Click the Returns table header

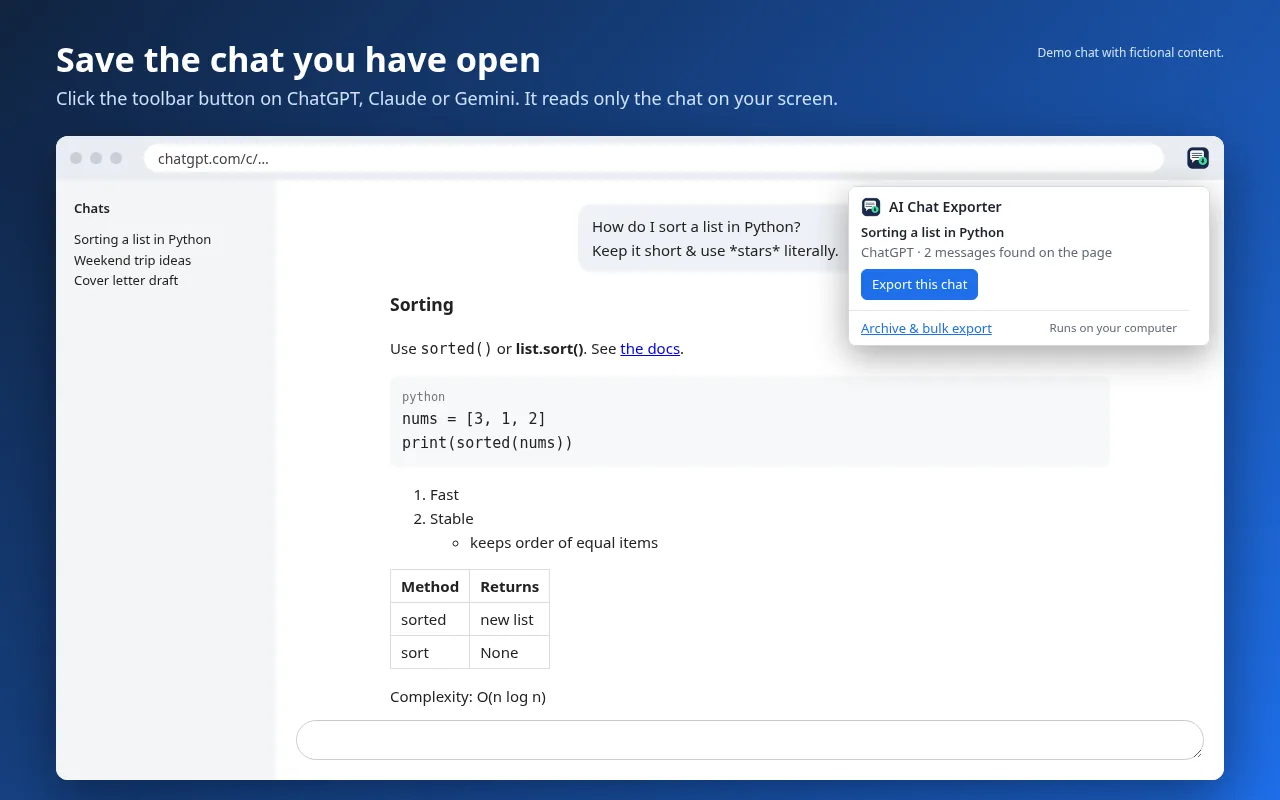click(509, 587)
